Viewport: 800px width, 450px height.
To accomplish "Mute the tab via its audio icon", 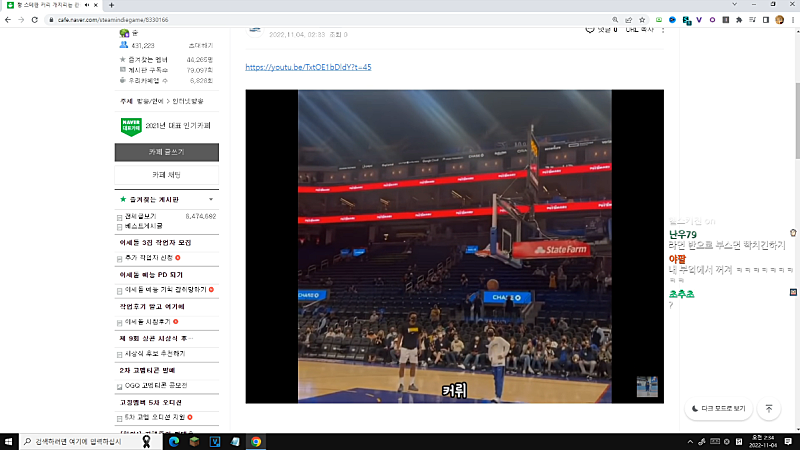I will pos(87,5).
